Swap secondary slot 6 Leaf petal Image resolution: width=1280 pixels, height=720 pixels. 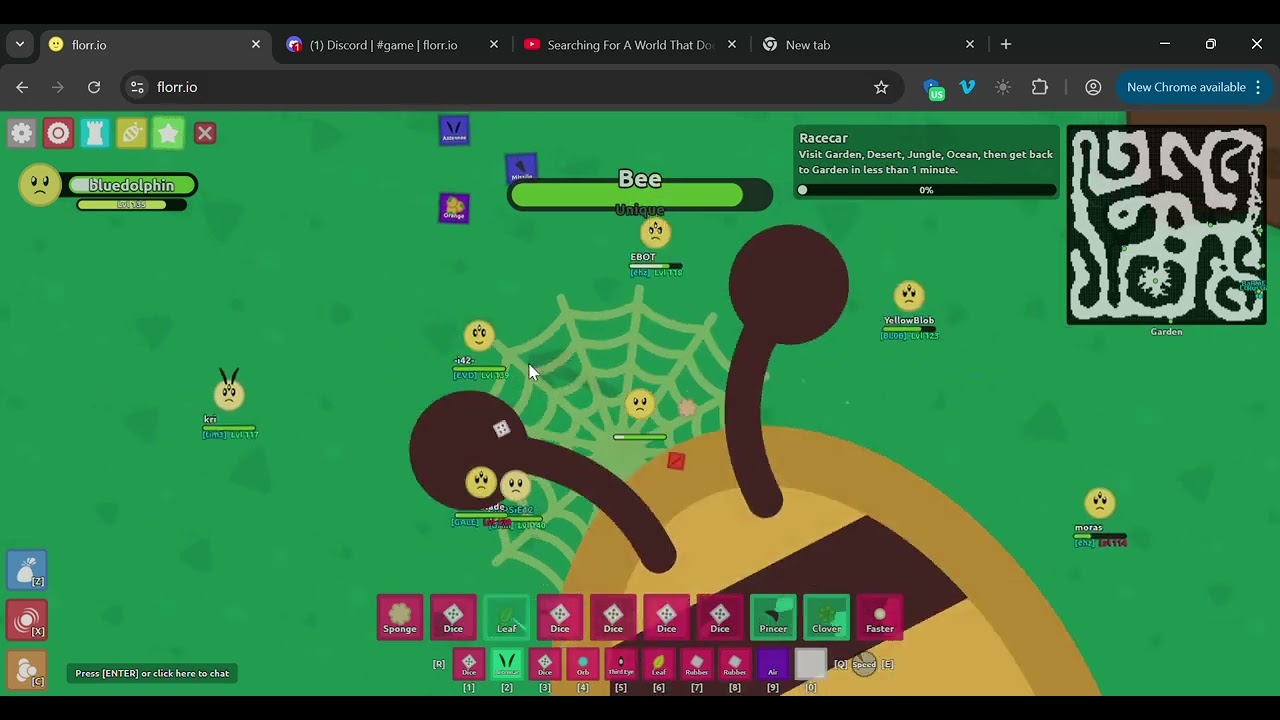pyautogui.click(x=659, y=663)
